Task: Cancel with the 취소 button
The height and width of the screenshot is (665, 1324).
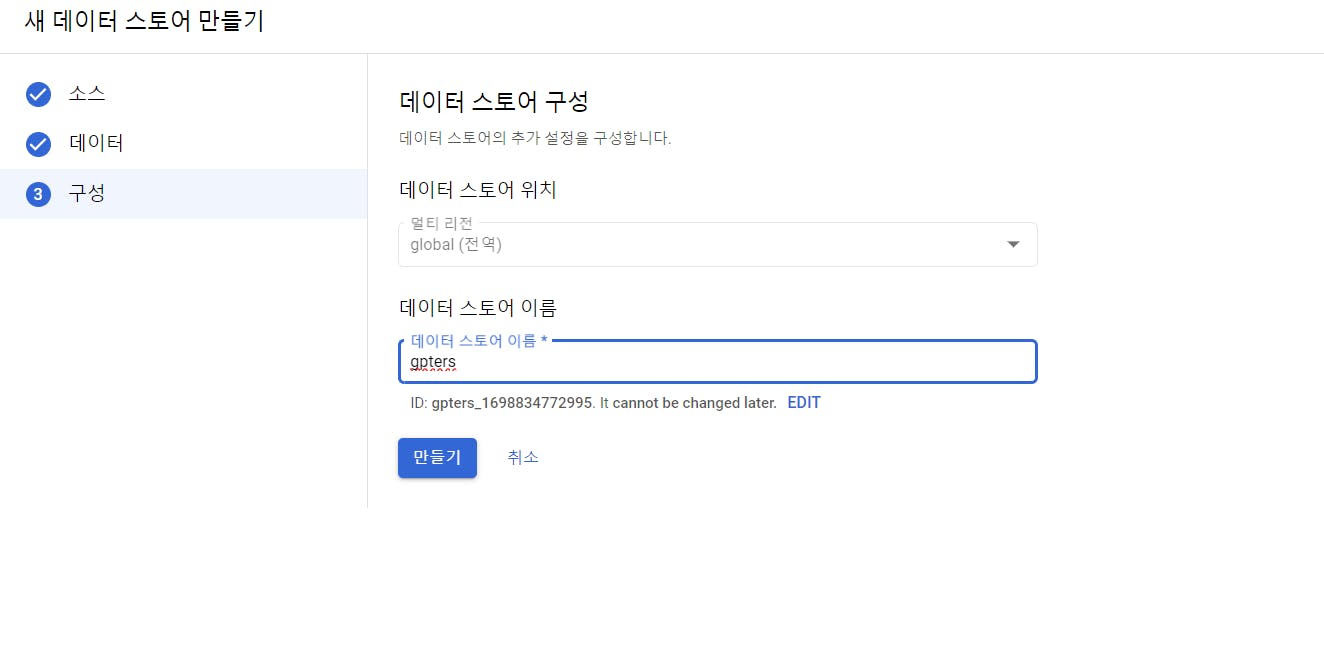Action: [523, 457]
